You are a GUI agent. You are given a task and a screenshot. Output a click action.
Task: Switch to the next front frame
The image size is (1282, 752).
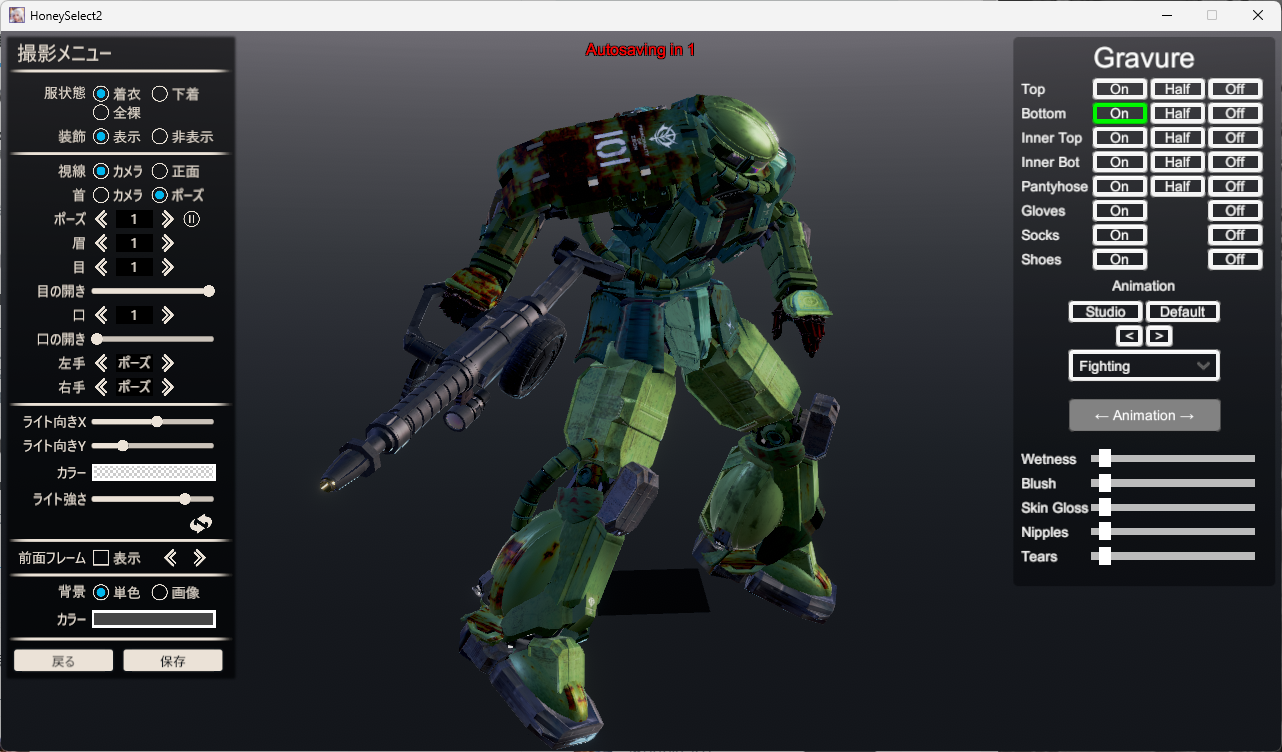coord(199,558)
